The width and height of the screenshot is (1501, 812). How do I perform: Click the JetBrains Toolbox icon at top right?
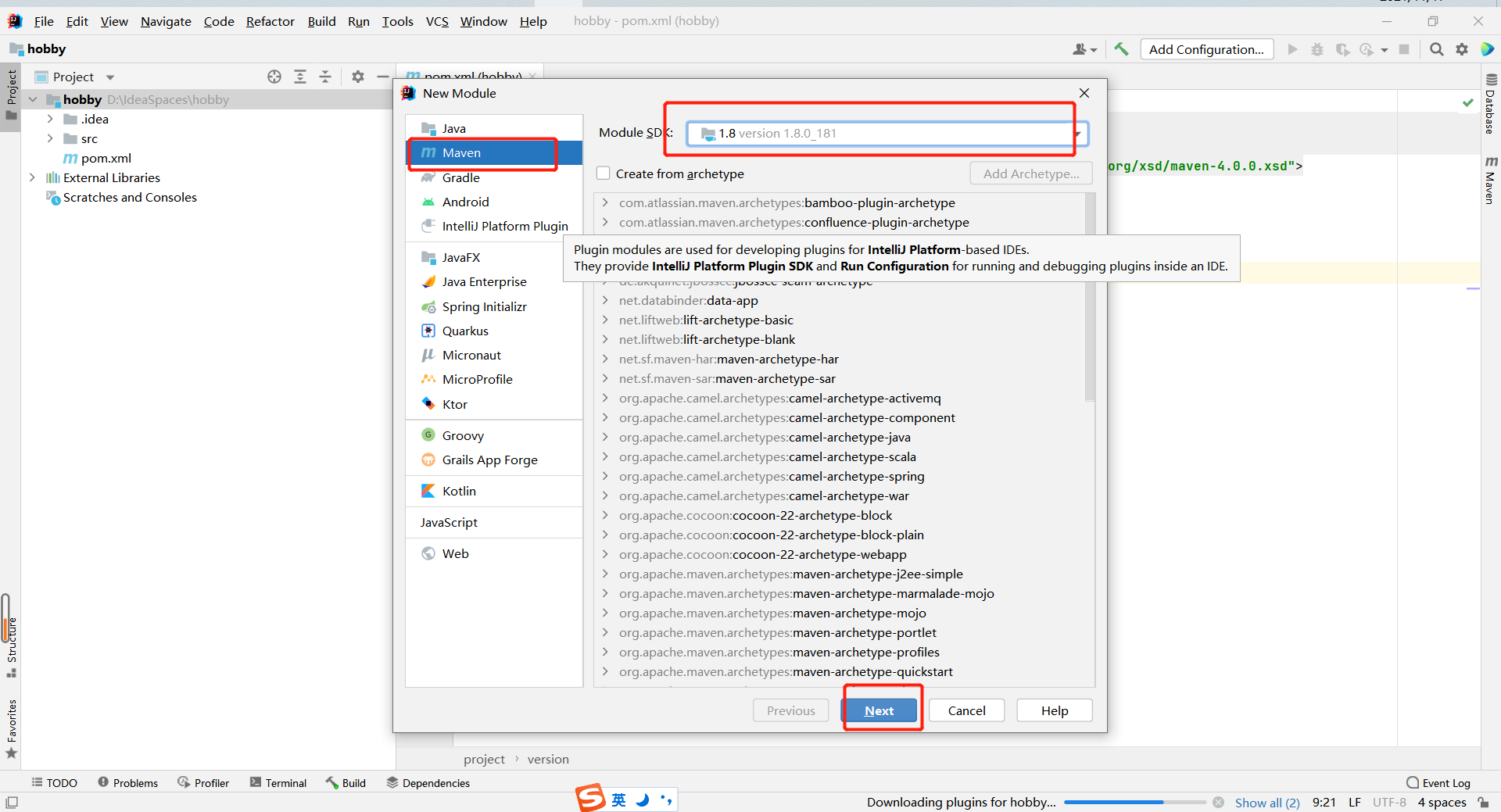click(x=1488, y=49)
